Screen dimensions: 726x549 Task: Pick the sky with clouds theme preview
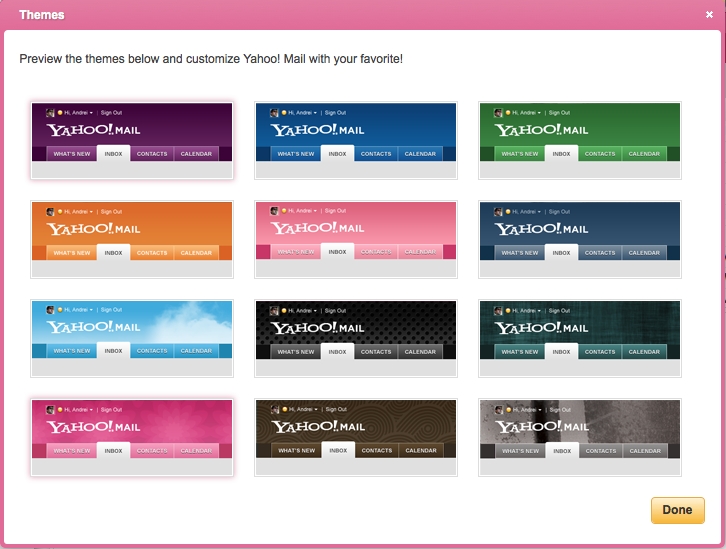pos(132,338)
